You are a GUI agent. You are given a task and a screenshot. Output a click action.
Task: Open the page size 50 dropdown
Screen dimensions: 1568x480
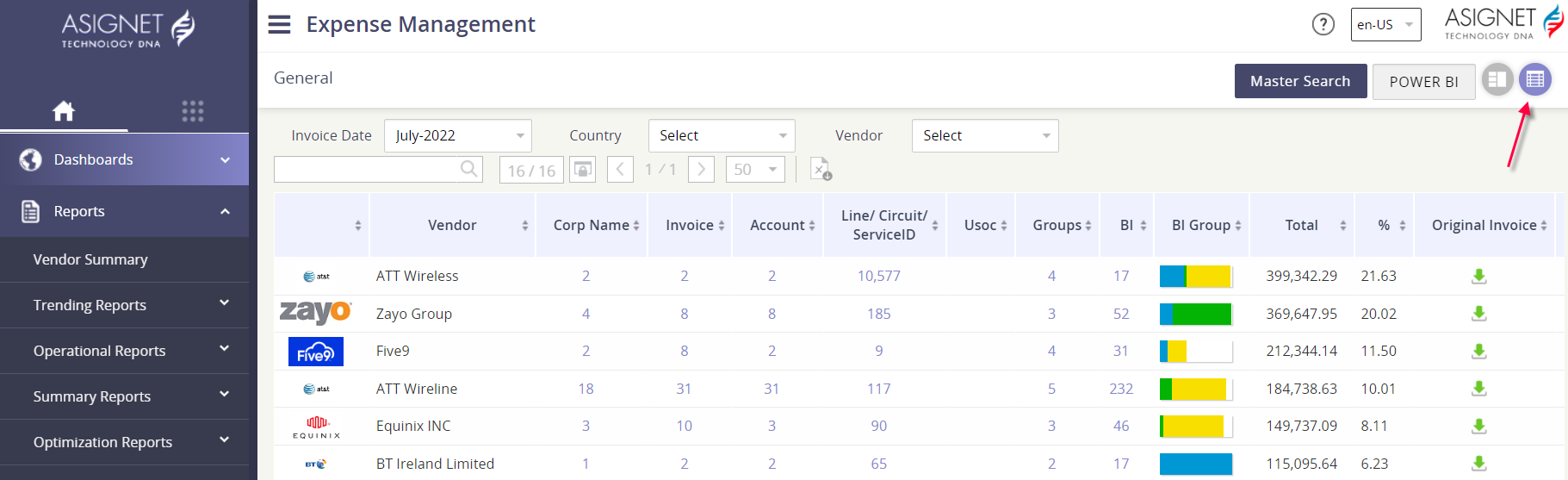click(756, 170)
